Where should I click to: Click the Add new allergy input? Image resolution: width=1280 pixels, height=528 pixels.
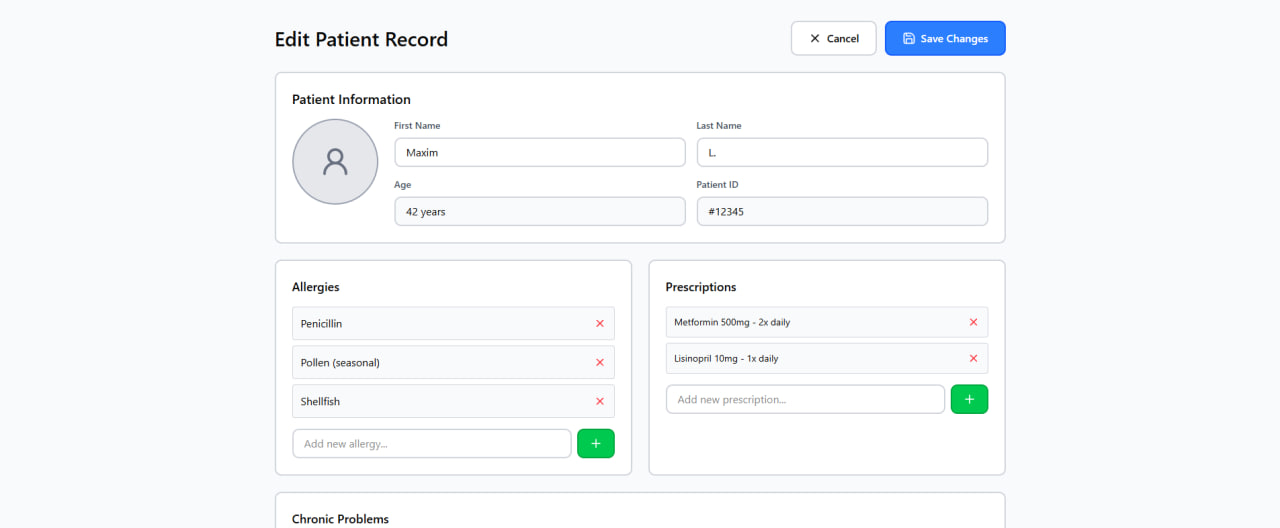pyautogui.click(x=432, y=443)
